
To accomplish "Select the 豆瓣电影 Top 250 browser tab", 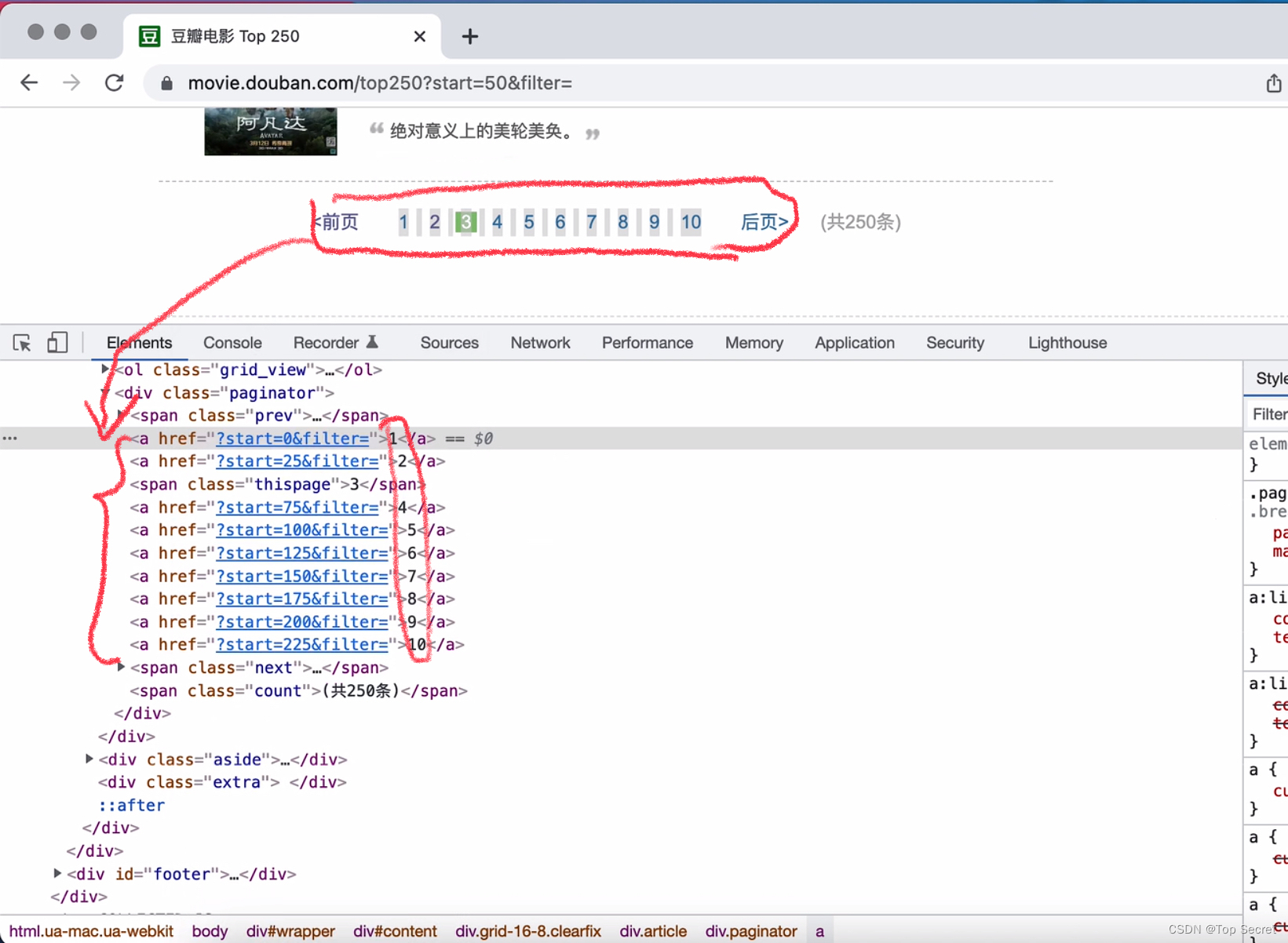I will [283, 36].
